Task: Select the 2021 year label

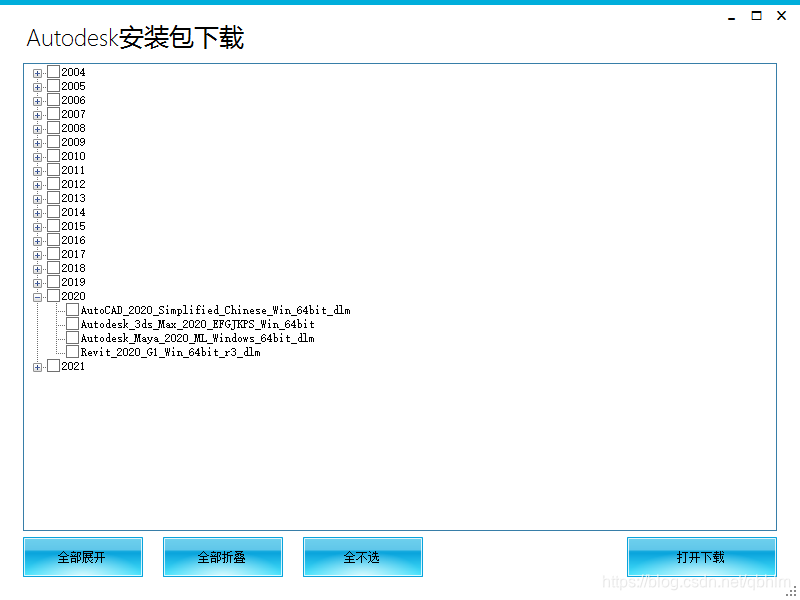Action: pyautogui.click(x=73, y=366)
